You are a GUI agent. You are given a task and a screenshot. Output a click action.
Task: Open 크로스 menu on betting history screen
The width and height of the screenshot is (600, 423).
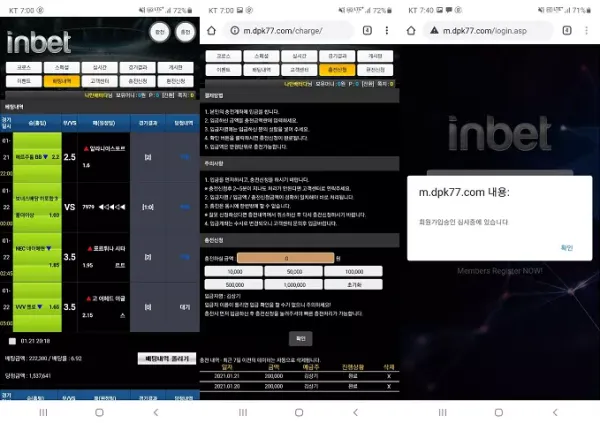(24, 67)
